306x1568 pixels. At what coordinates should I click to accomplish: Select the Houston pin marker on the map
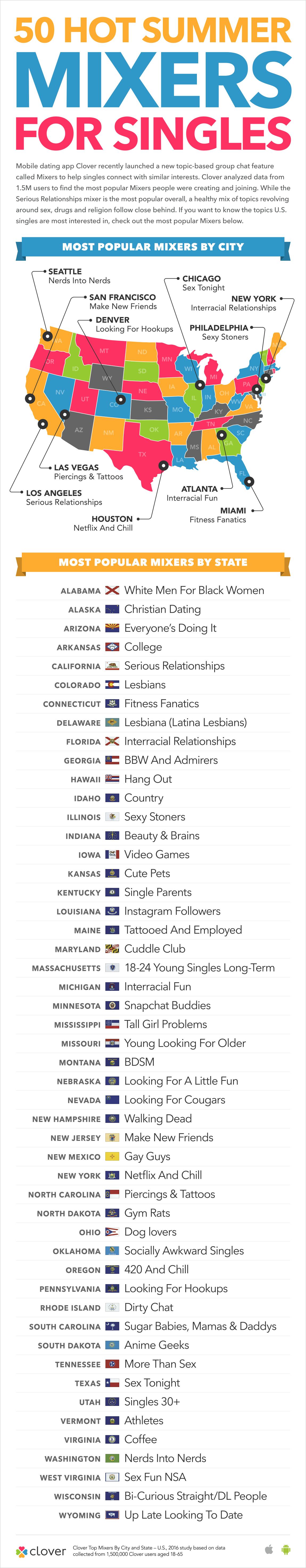[163, 465]
